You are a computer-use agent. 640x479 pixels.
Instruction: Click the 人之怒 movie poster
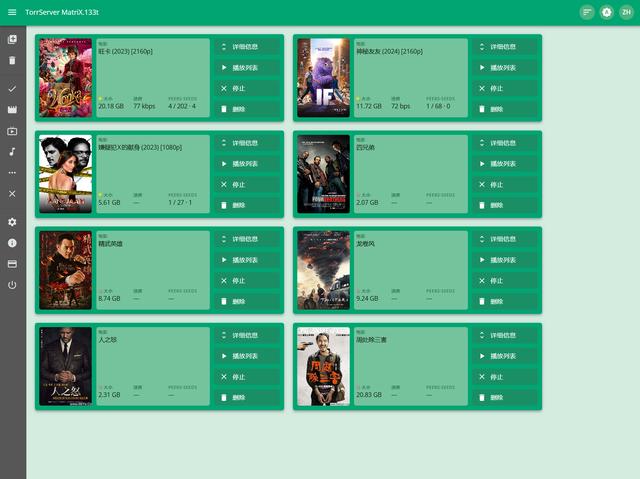tap(65, 366)
